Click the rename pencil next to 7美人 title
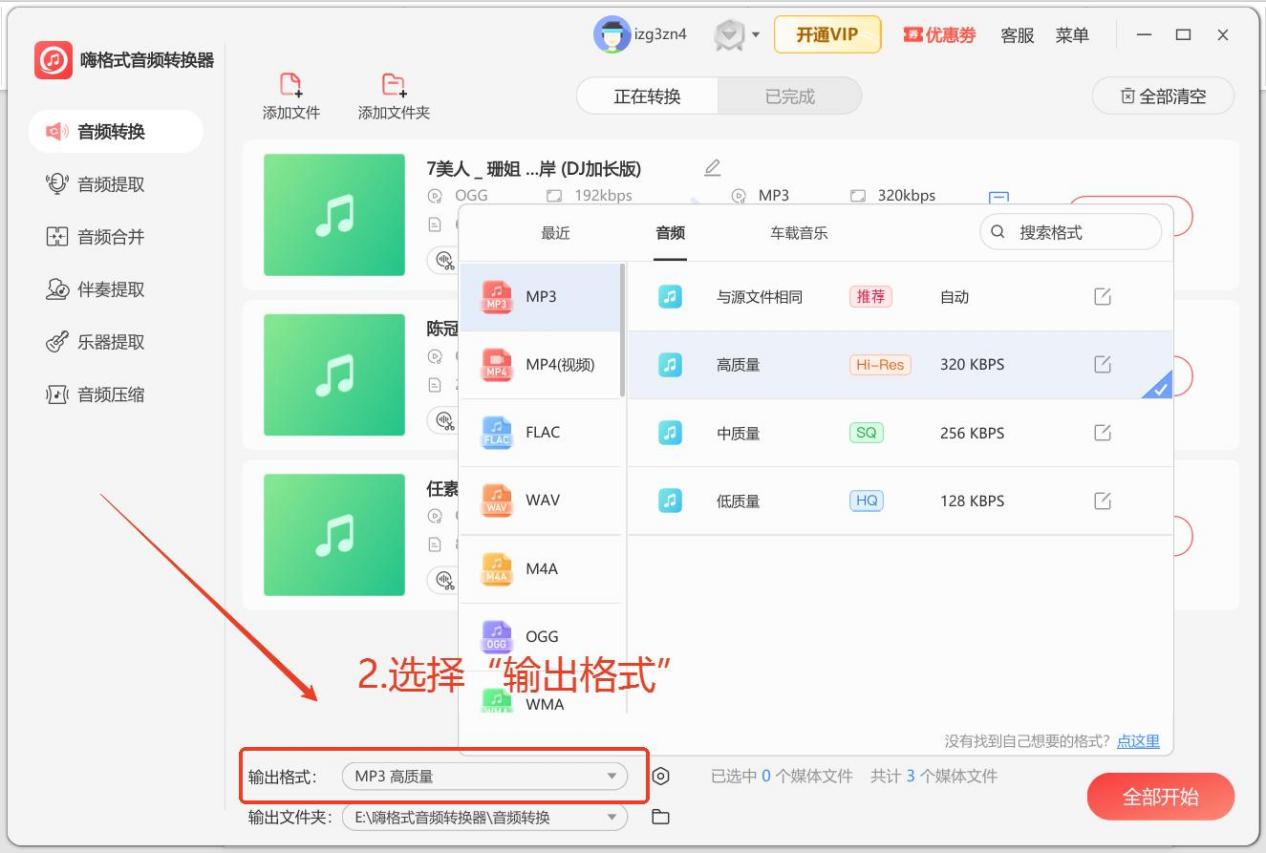This screenshot has height=853, width=1266. 712,168
